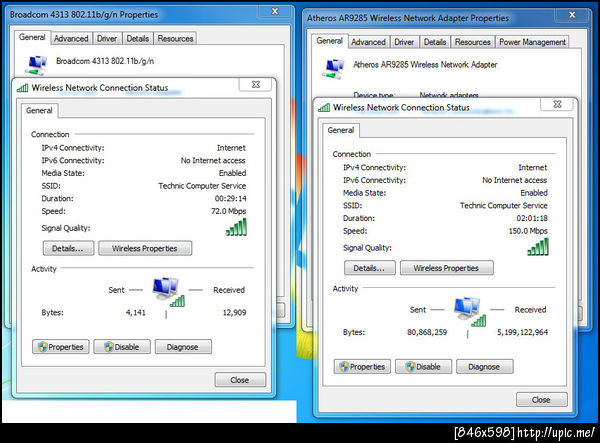The width and height of the screenshot is (600, 443).
Task: Click 'No Internet access' IPv6 value in left window
Action: [213, 161]
